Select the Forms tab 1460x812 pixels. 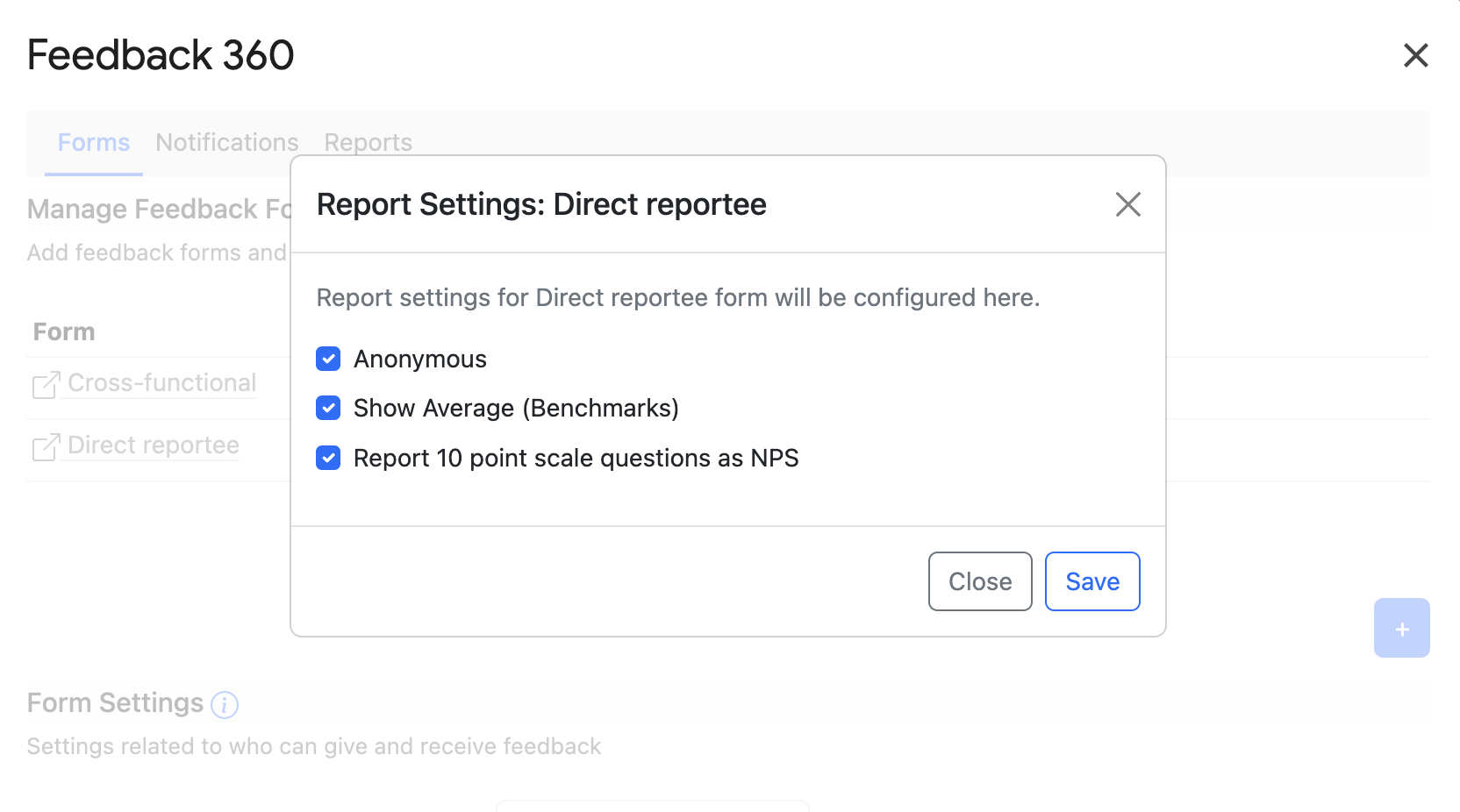(93, 142)
